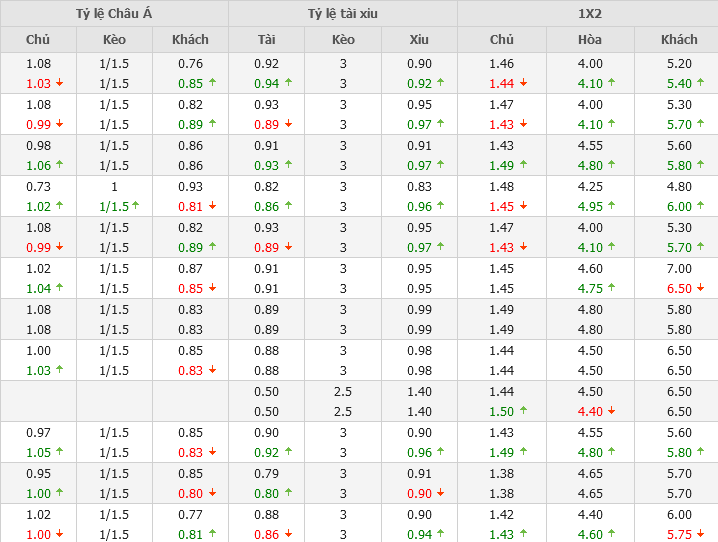Click the down arrow next to 4.40
718x542 pixels.
point(611,411)
